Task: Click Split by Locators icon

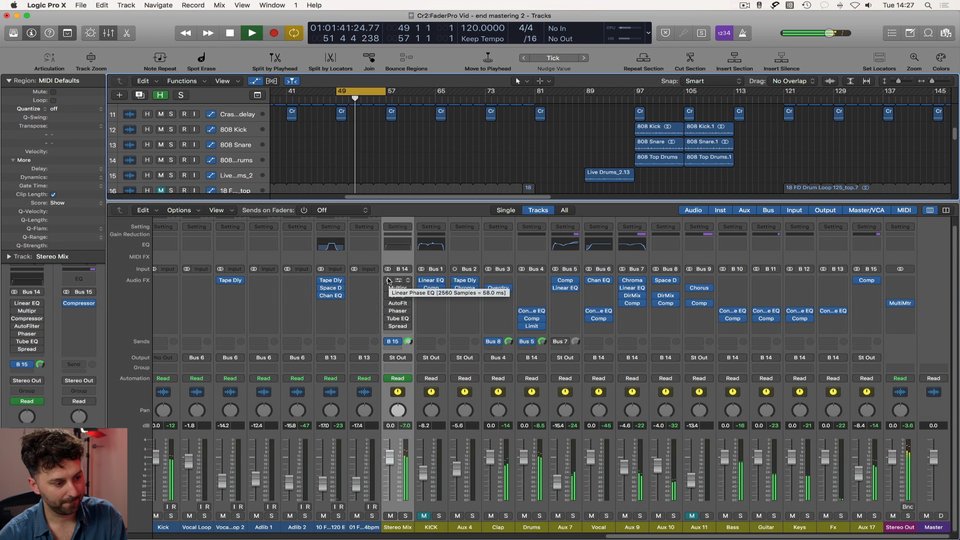Action: point(330,58)
